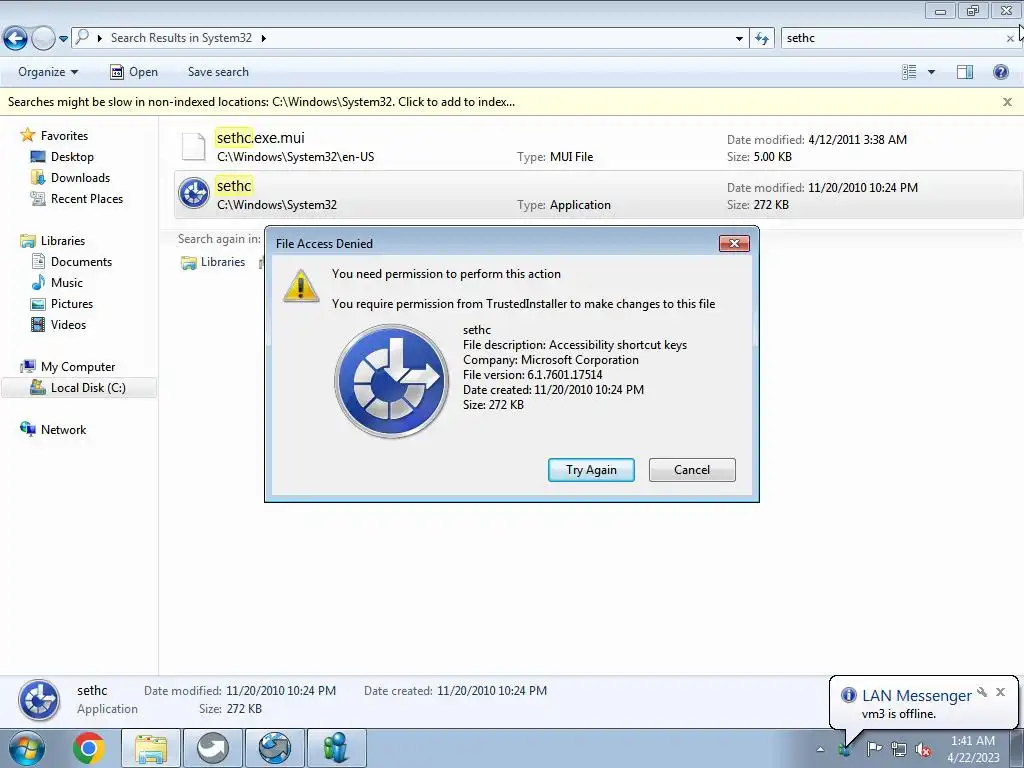Click Cancel in File Access Denied dialog
This screenshot has height=768, width=1024.
(692, 470)
